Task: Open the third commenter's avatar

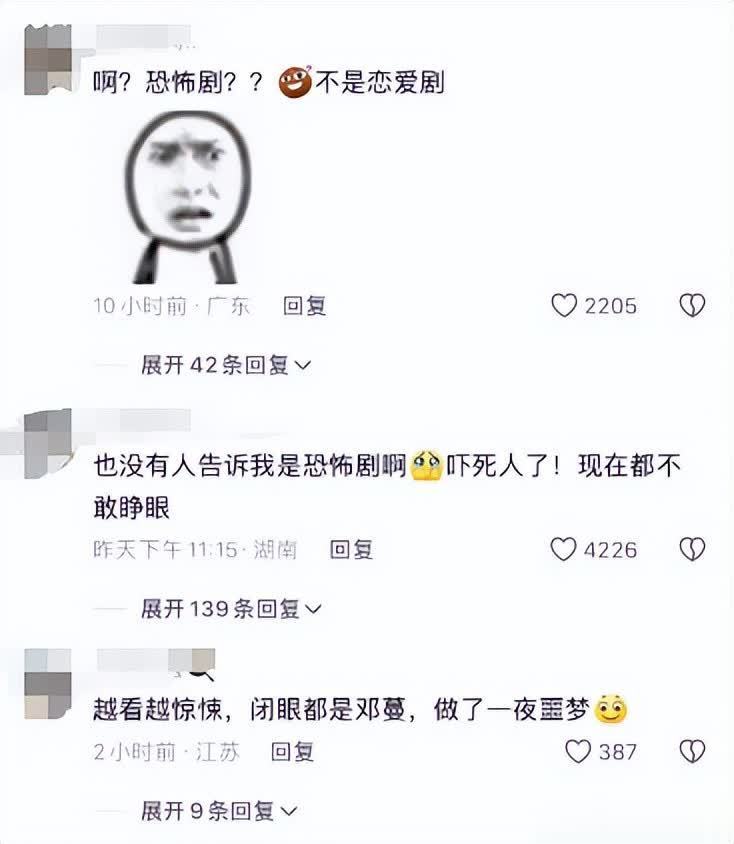Action: click(x=48, y=684)
